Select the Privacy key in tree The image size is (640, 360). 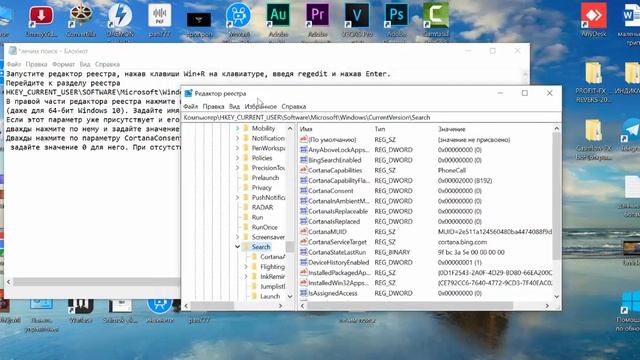pyautogui.click(x=261, y=188)
